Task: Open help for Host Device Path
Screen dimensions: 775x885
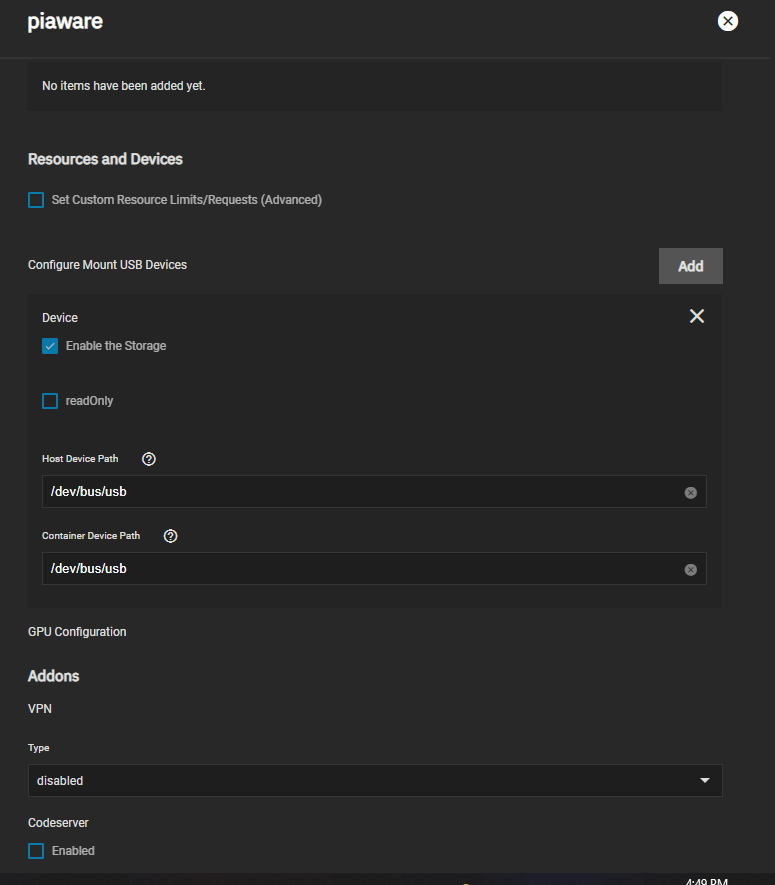Action: (148, 459)
